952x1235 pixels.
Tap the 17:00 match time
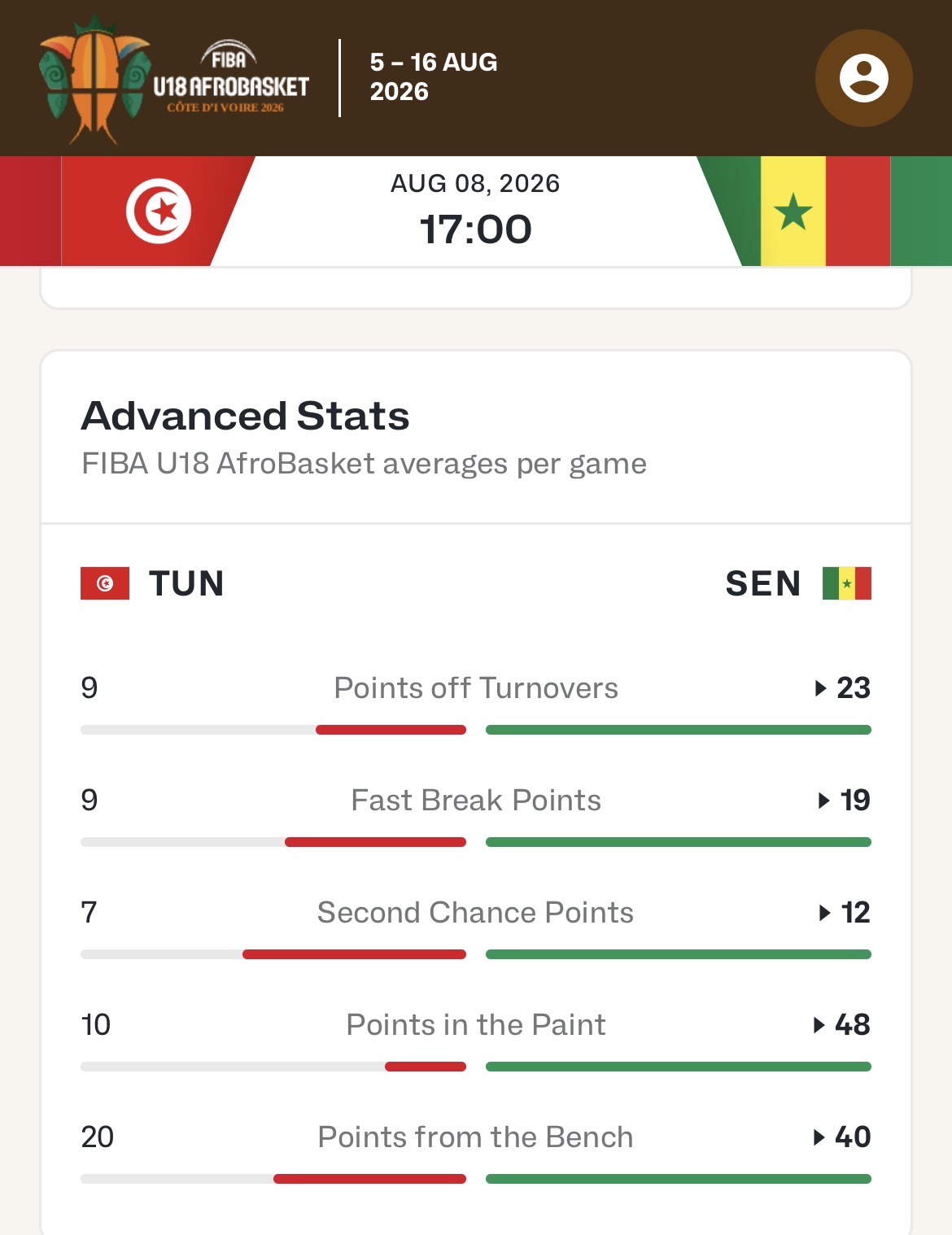click(475, 229)
